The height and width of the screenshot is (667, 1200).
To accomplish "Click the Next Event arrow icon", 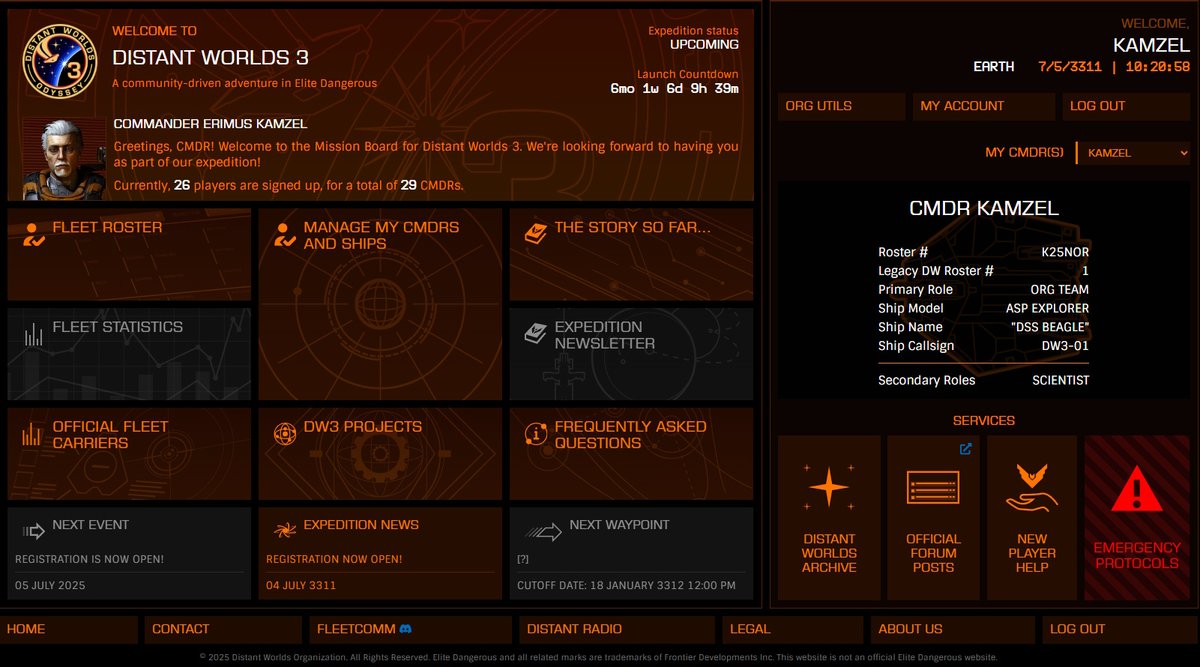I will click(34, 531).
